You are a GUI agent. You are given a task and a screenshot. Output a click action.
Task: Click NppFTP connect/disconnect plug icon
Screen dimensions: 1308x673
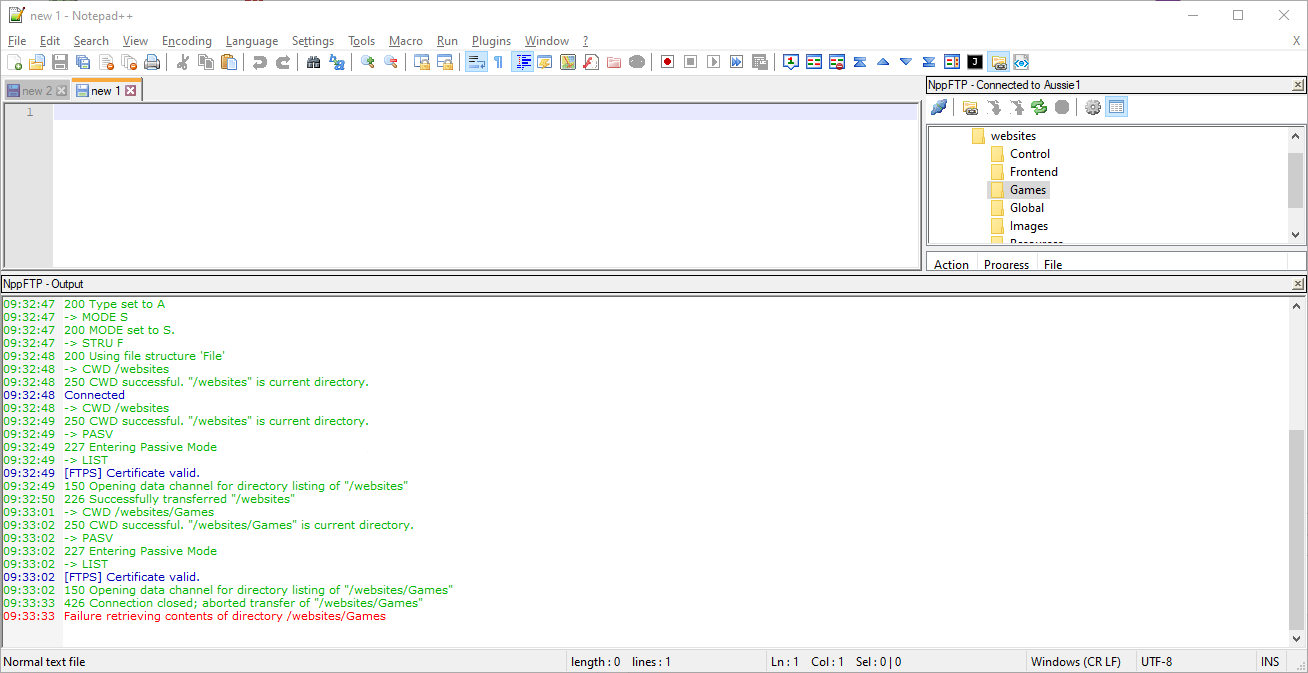point(938,107)
